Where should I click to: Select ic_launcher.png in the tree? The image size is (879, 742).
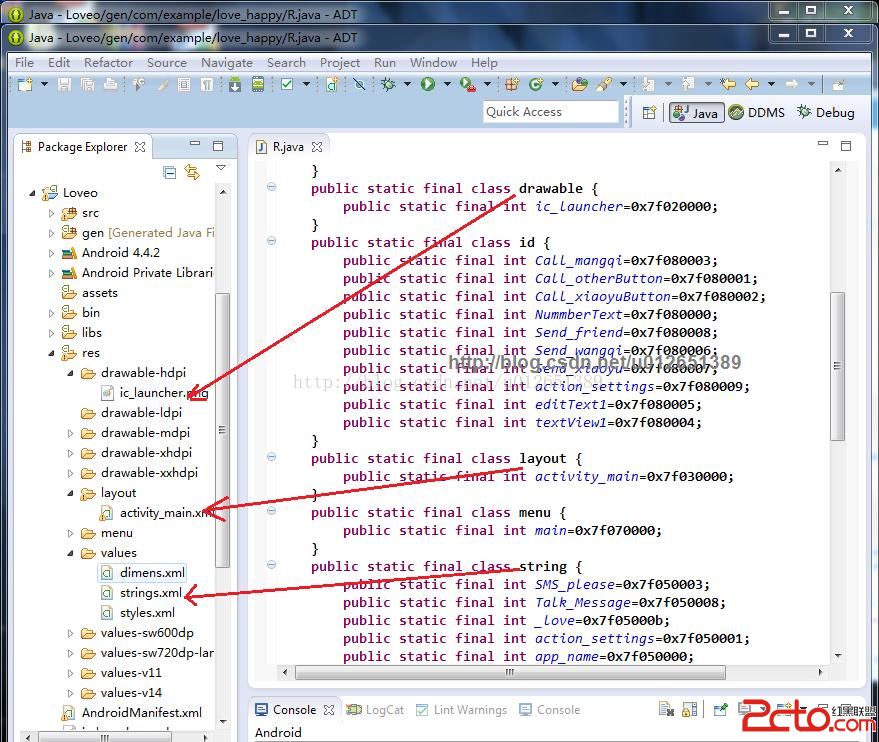tap(155, 393)
